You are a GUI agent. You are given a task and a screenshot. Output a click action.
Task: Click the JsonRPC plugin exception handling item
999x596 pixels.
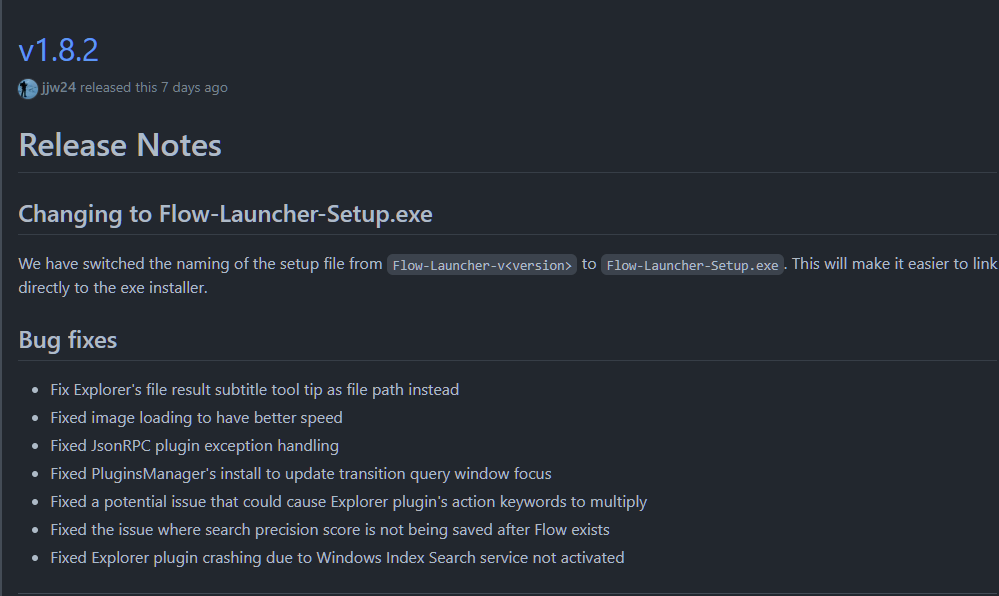tap(194, 445)
